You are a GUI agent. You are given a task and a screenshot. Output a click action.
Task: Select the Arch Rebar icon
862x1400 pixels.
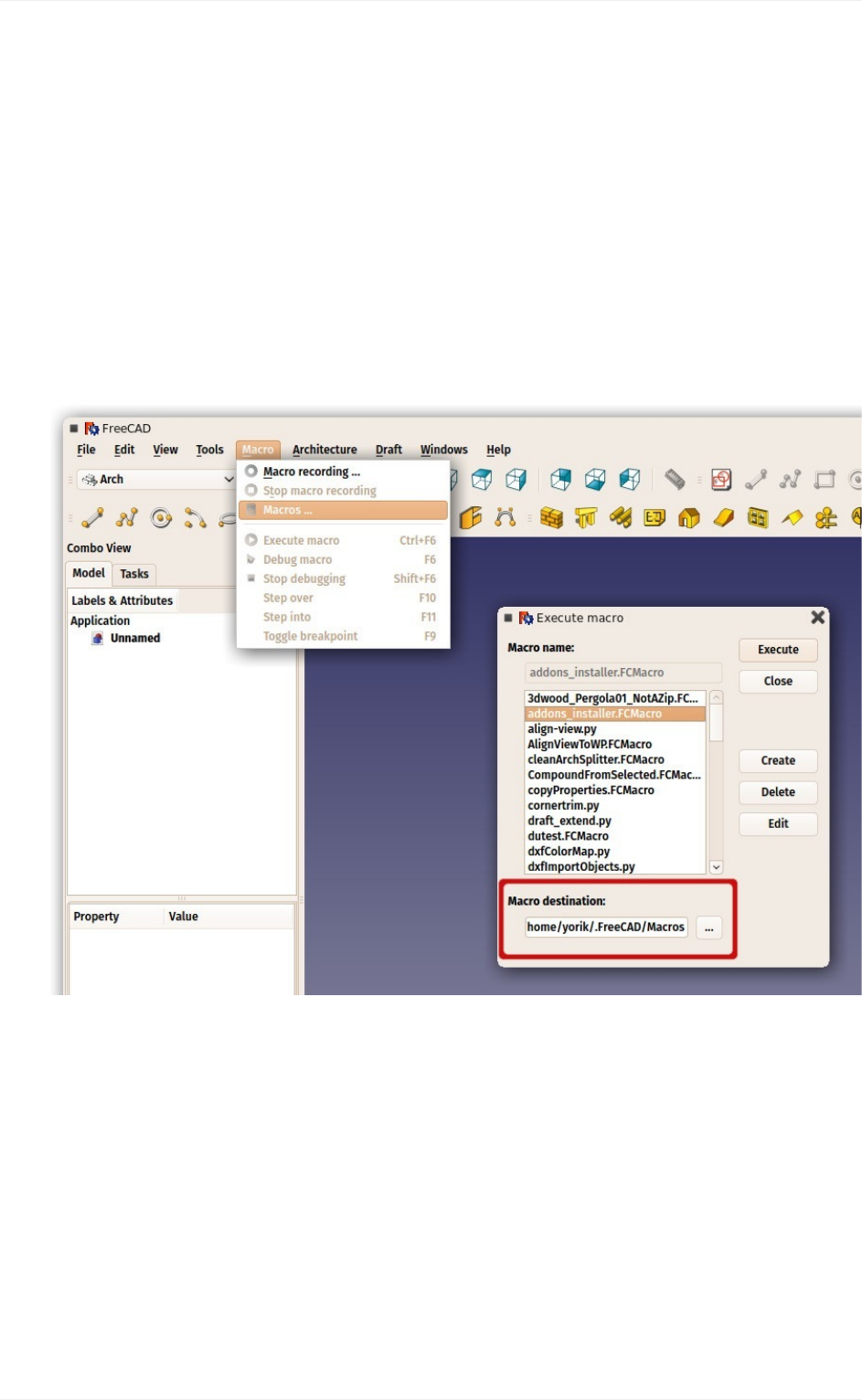(621, 518)
